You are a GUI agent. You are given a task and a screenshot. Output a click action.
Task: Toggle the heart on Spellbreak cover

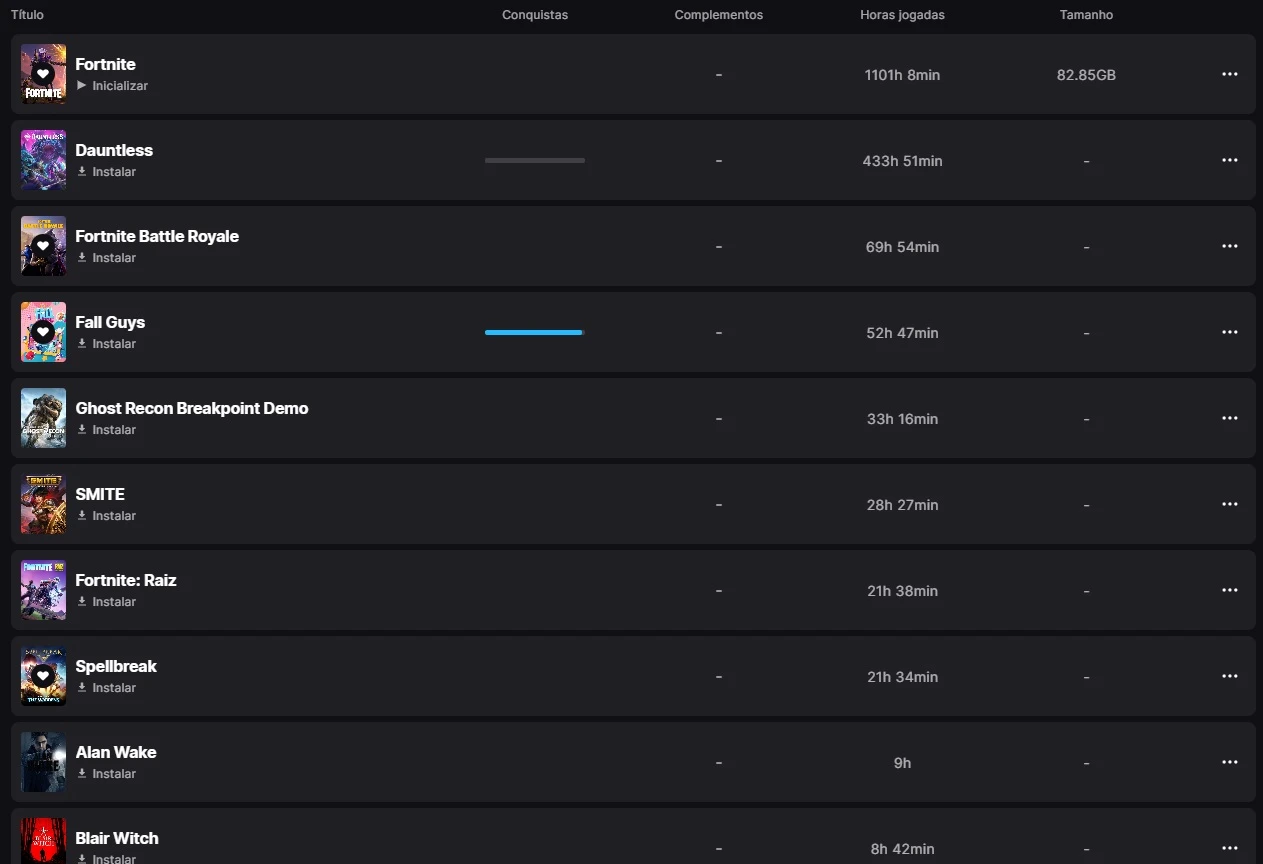43,676
